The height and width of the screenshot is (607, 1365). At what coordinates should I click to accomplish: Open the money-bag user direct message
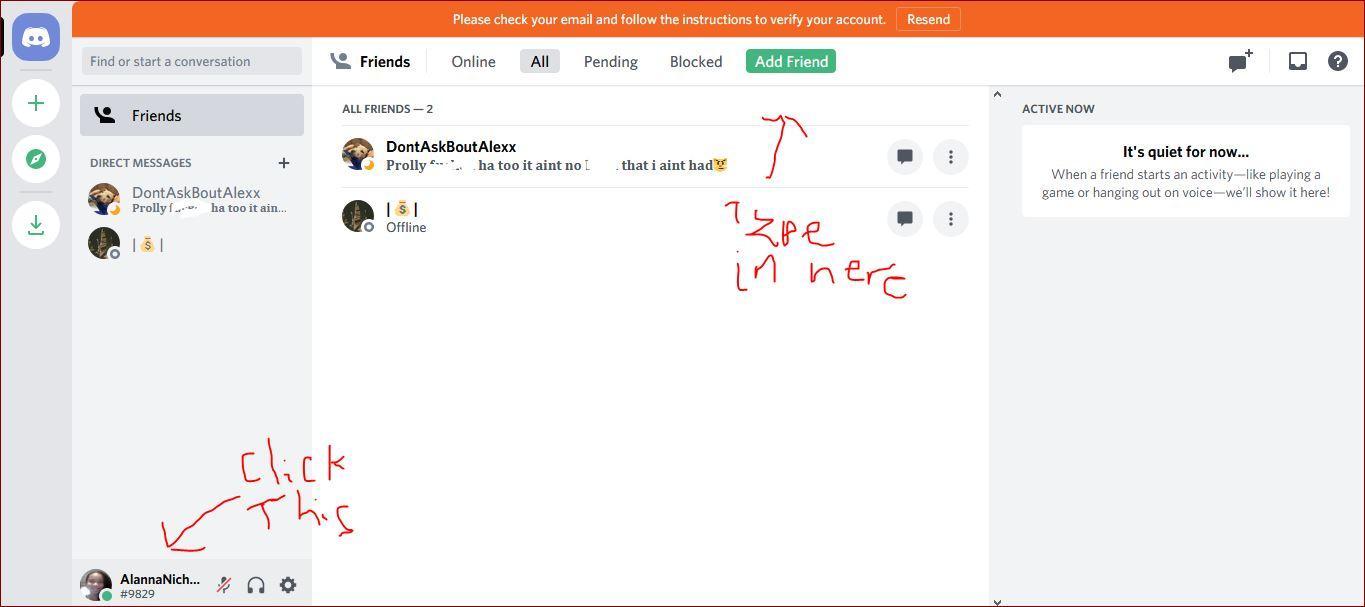[x=192, y=244]
